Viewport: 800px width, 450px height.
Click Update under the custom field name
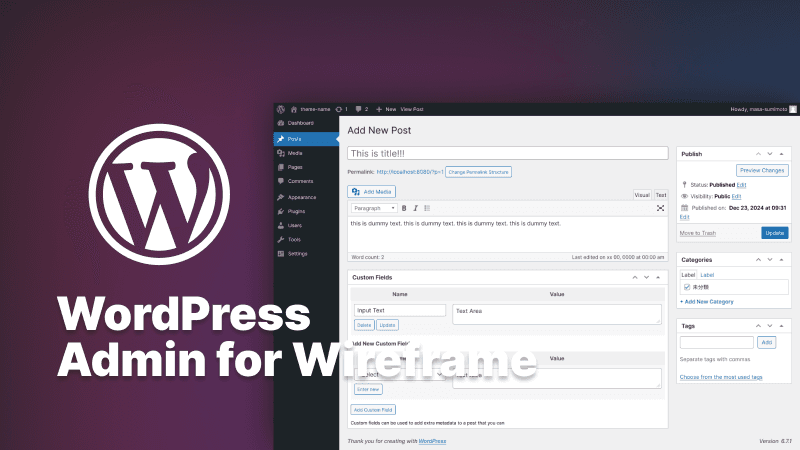(x=387, y=325)
